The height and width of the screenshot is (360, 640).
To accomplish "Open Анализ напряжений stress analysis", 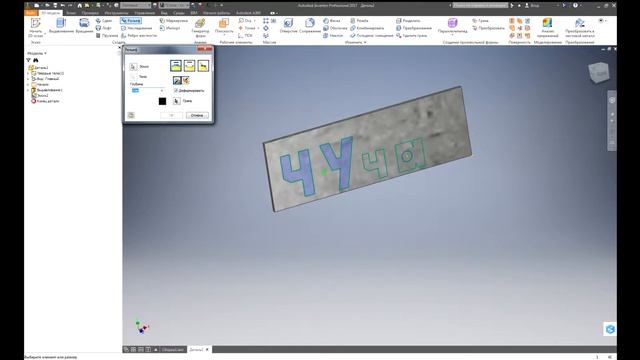I will 547,27.
